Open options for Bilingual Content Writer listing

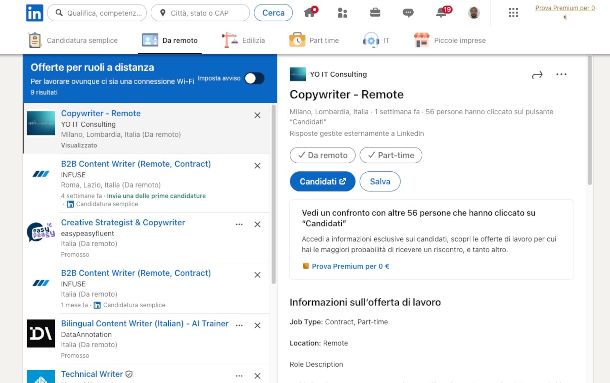239,325
